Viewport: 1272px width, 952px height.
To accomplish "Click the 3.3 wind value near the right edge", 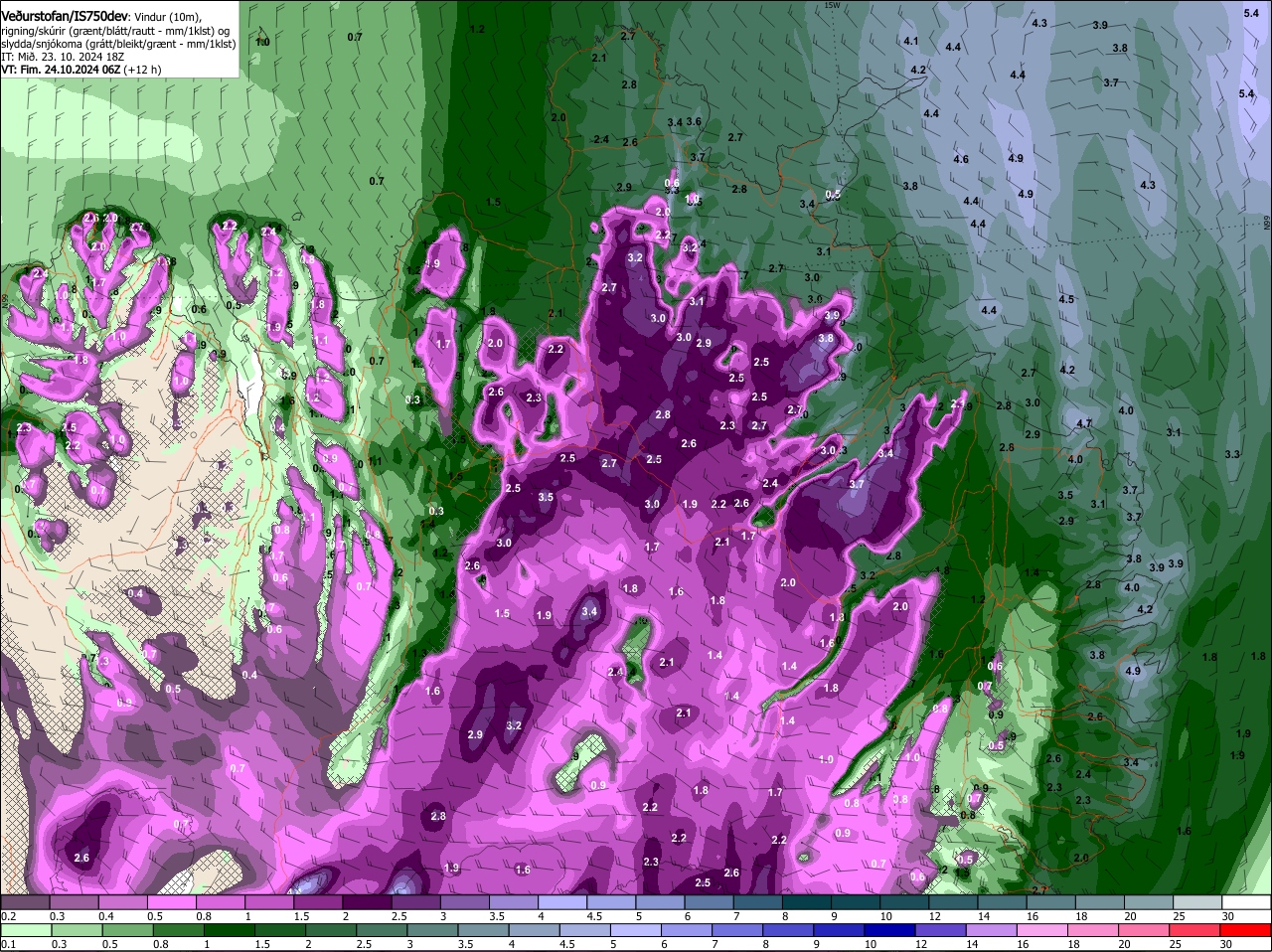I will [1232, 454].
